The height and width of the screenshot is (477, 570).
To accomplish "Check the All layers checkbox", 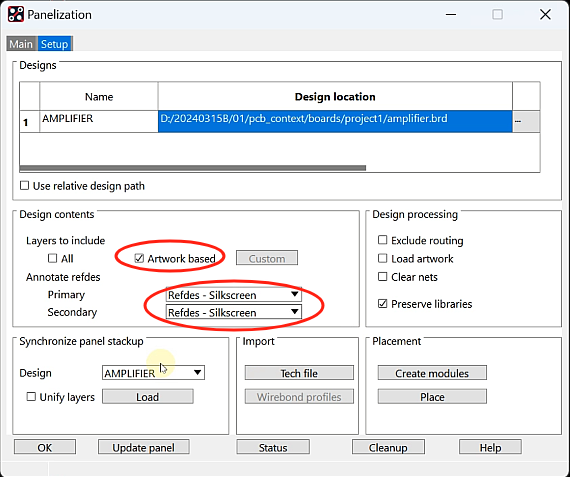I will tap(52, 258).
